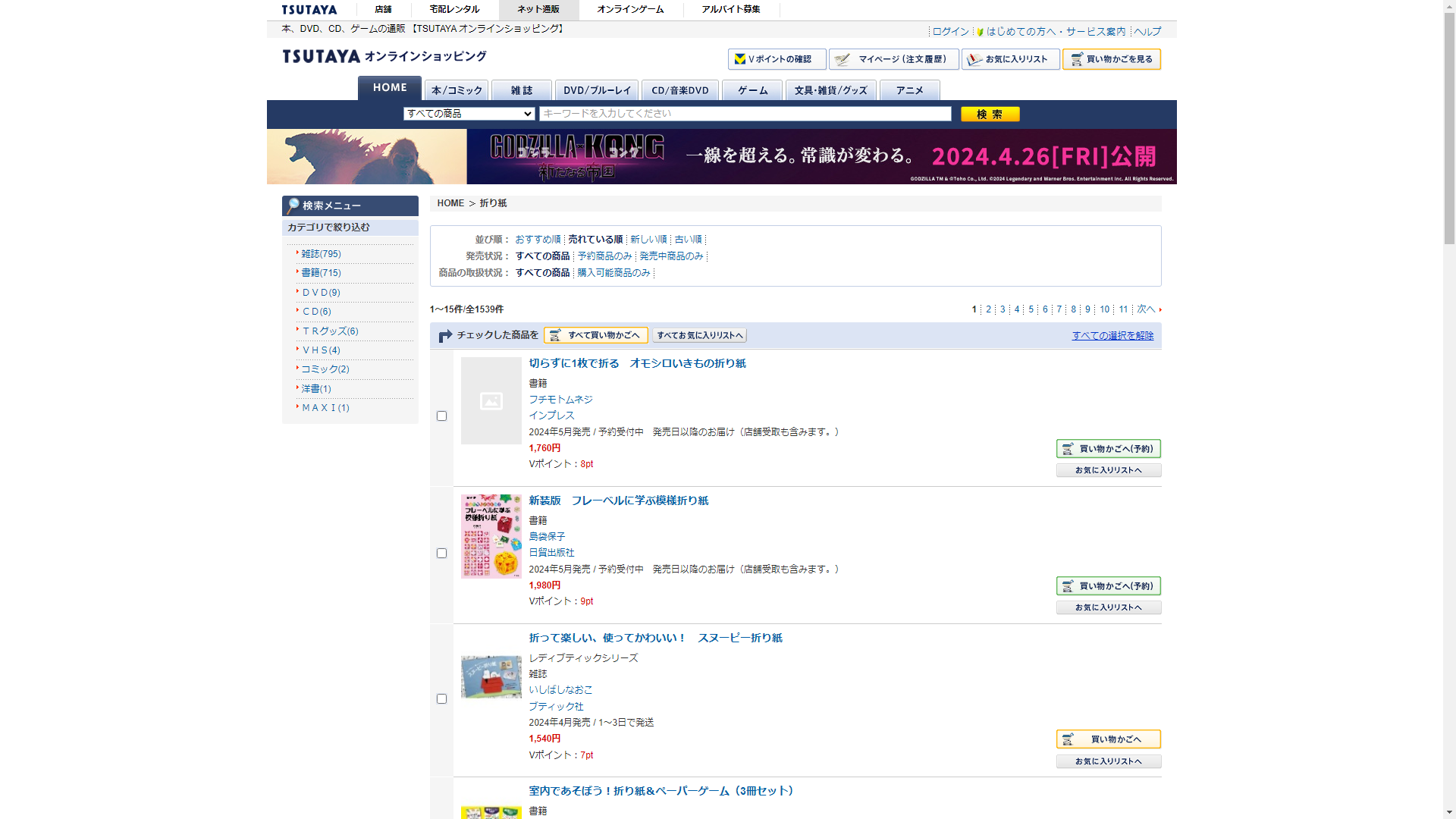
Task: Open the CD/音楽DVD tab
Action: [x=680, y=90]
